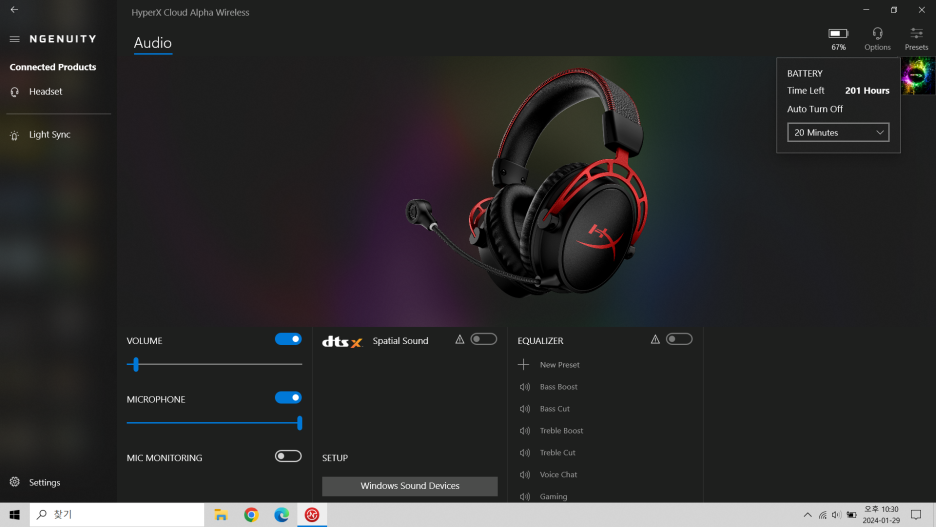Image resolution: width=936 pixels, height=527 pixels.
Task: Click the Equalizer warning icon
Action: 655,340
